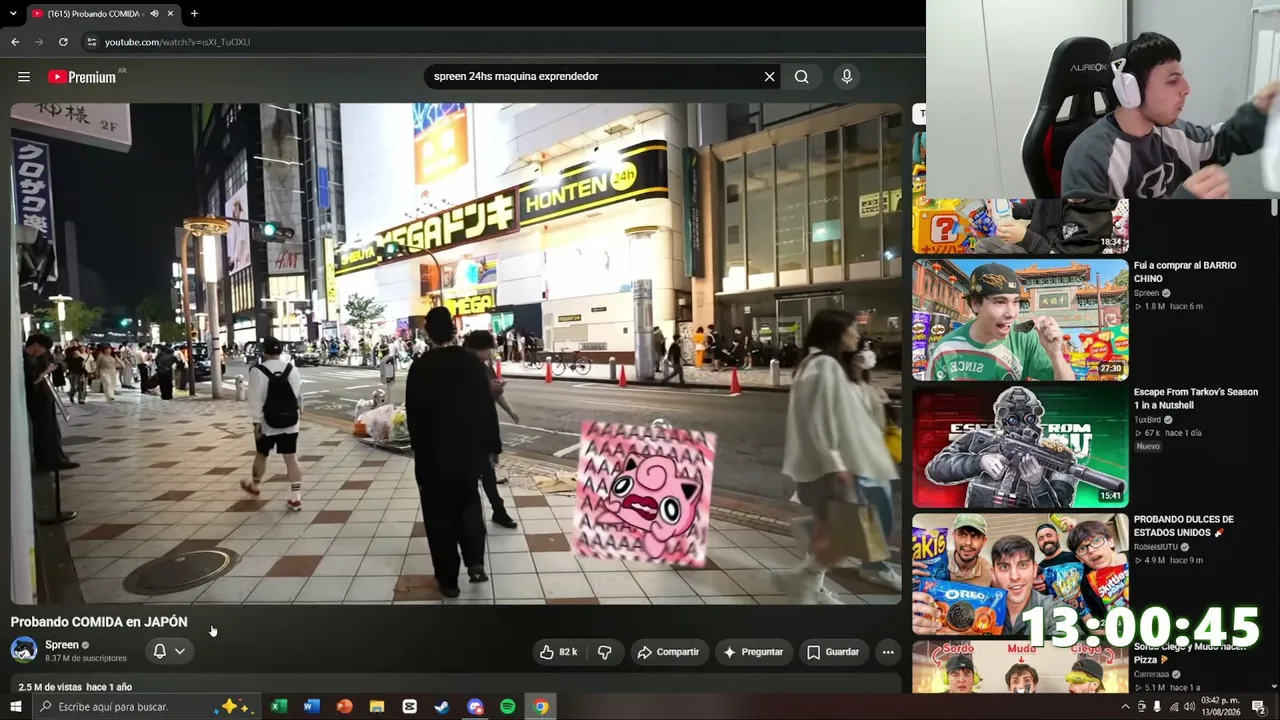Open Spreen channel avatar
The image size is (1280, 720).
pos(24,650)
